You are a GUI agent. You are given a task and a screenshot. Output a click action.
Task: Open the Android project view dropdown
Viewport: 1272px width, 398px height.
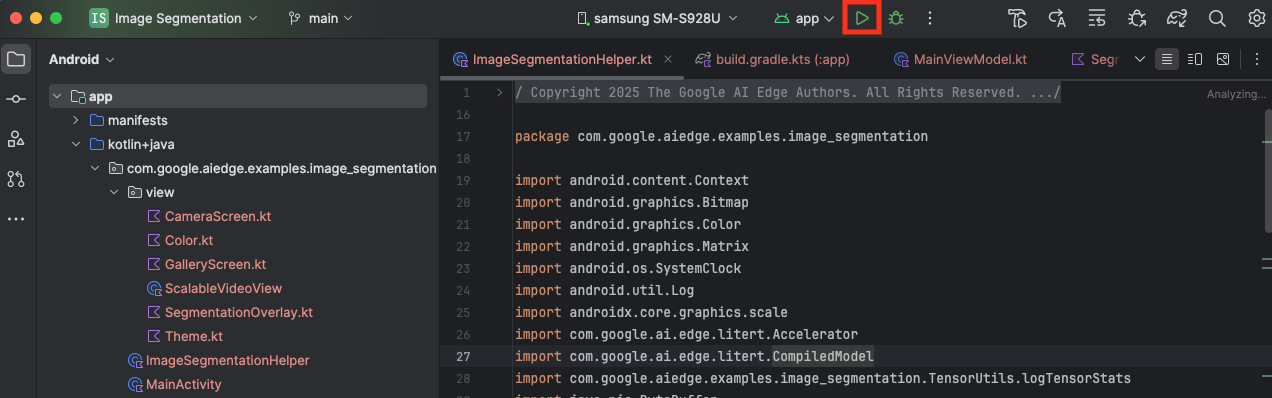pyautogui.click(x=82, y=59)
